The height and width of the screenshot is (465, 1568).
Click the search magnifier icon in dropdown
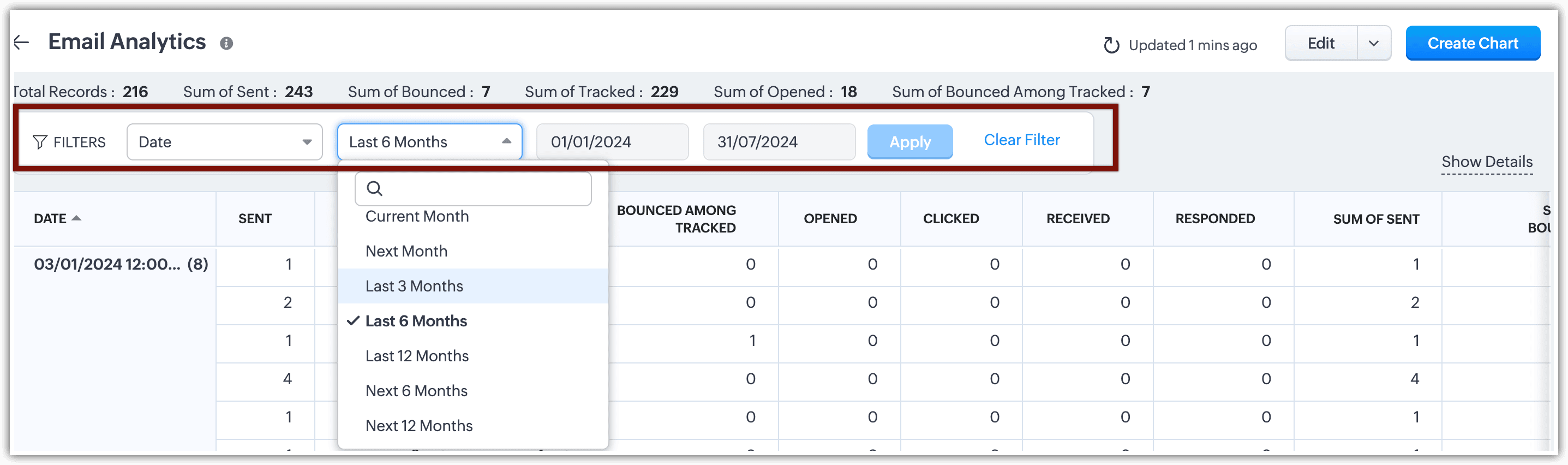(x=375, y=189)
